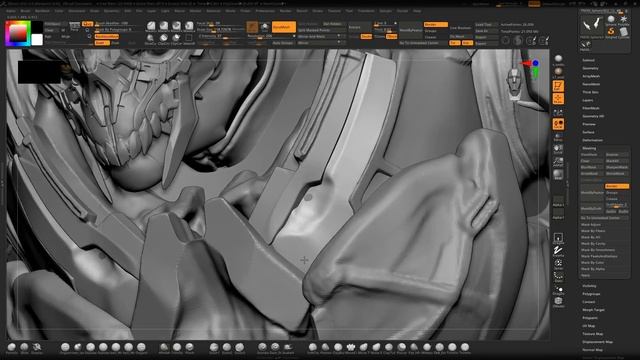Open the Zplugin menu
Screen dimensions: 640x360
(386, 11)
